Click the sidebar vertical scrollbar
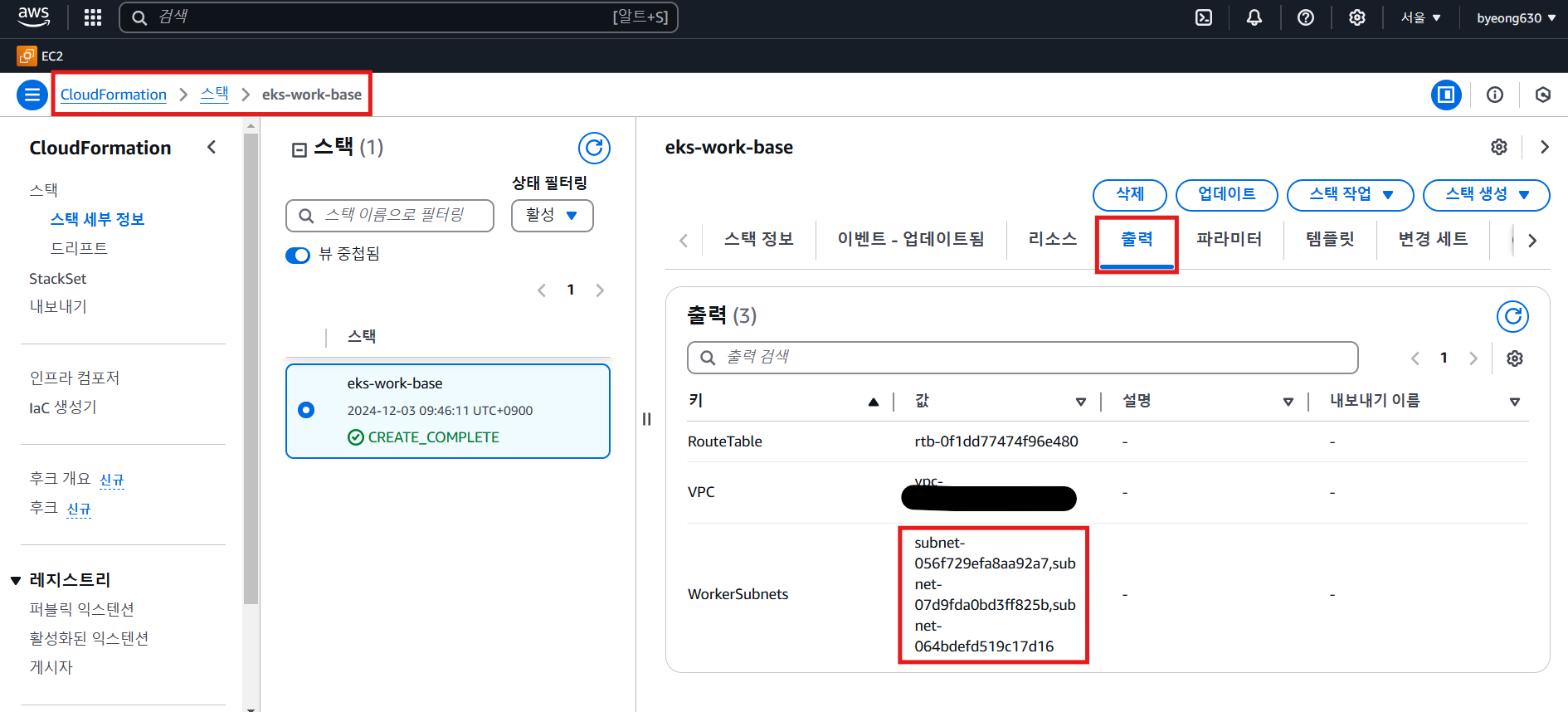Viewport: 1568px width, 712px height. [x=251, y=368]
